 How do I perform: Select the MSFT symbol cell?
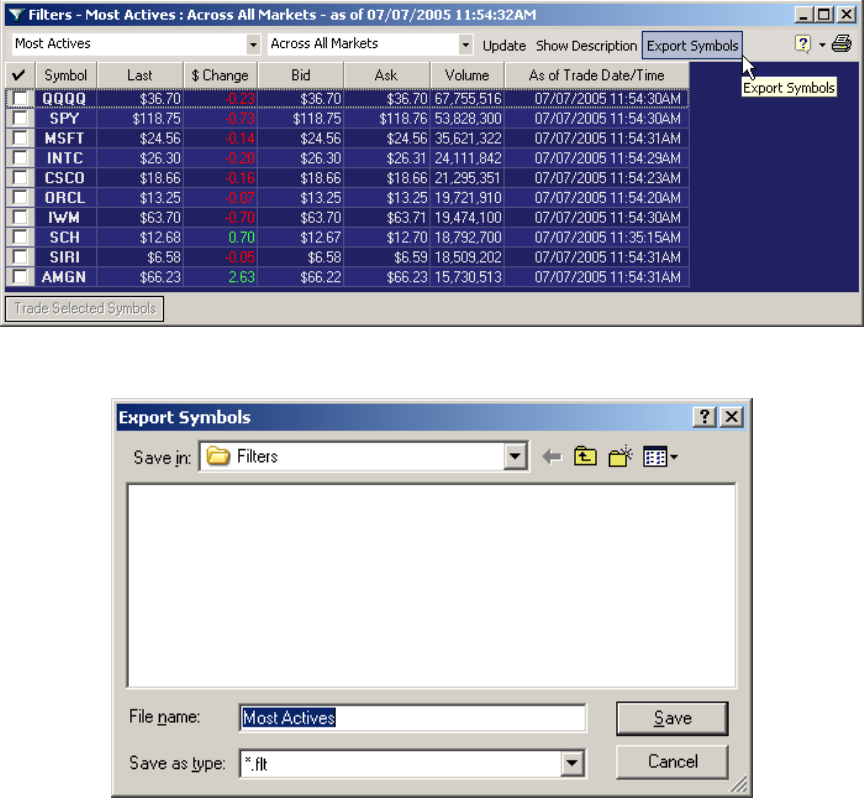tap(65, 138)
